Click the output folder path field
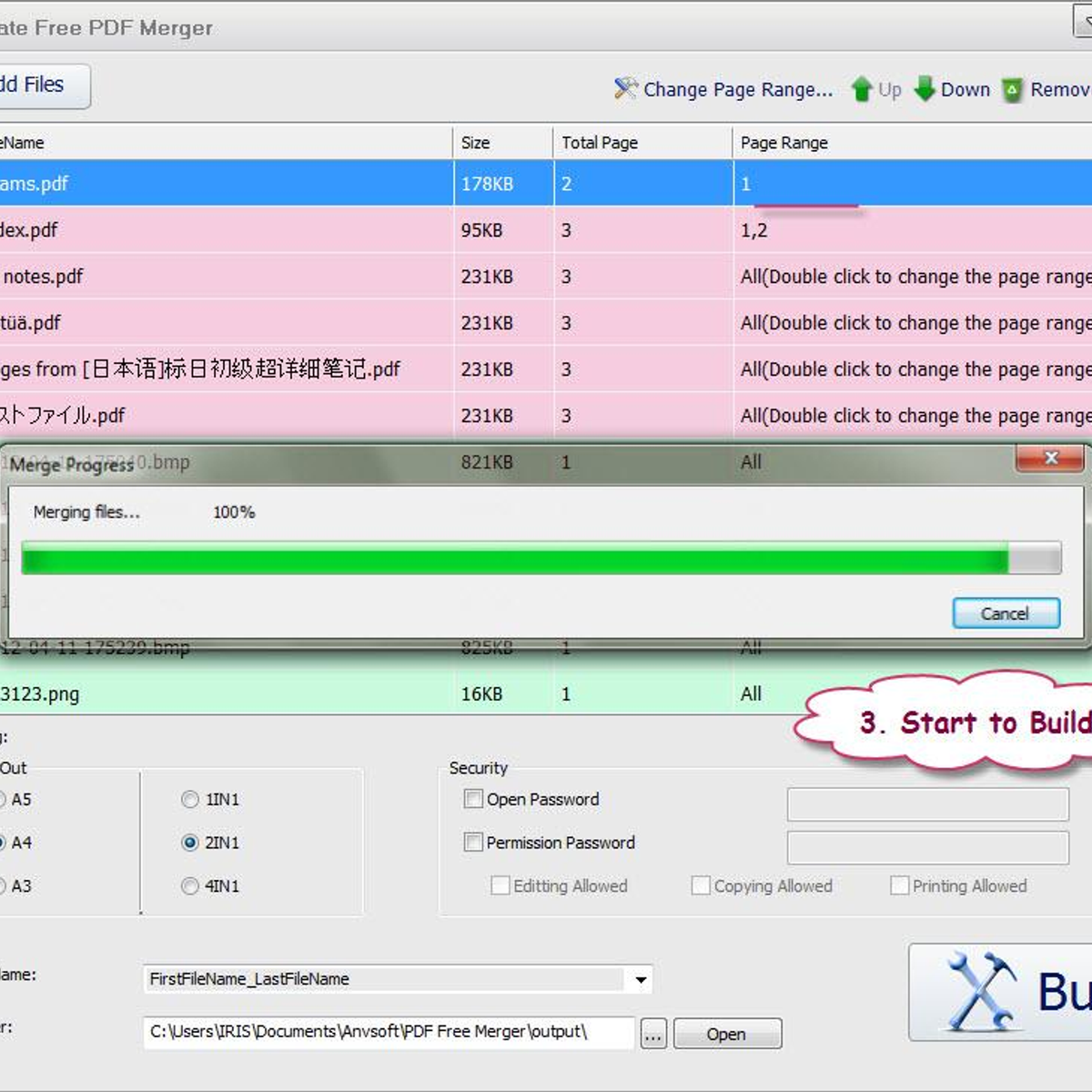The height and width of the screenshot is (1092, 1092). click(389, 1032)
